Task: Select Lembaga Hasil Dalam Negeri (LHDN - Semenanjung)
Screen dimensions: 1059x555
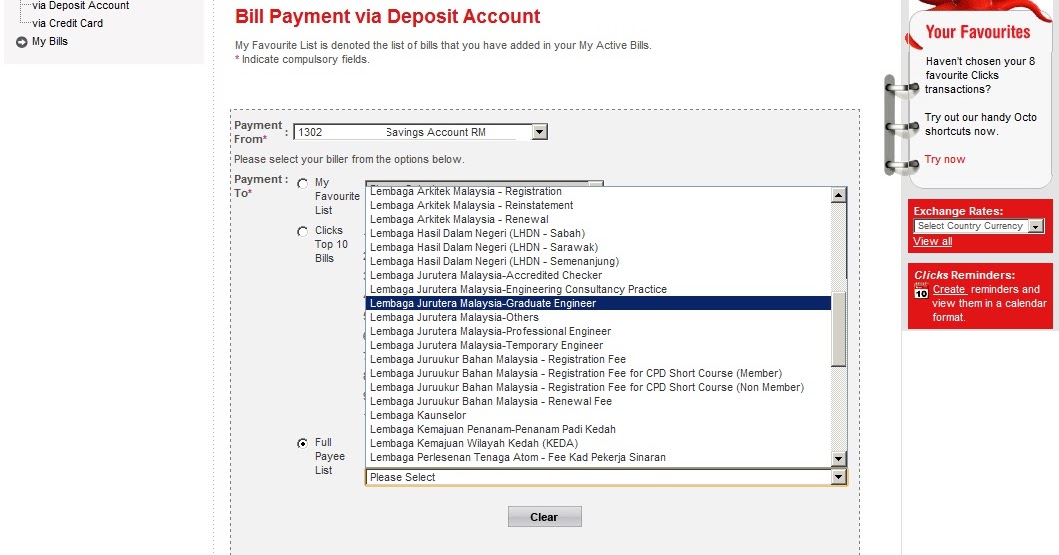Action: pyautogui.click(x=598, y=261)
